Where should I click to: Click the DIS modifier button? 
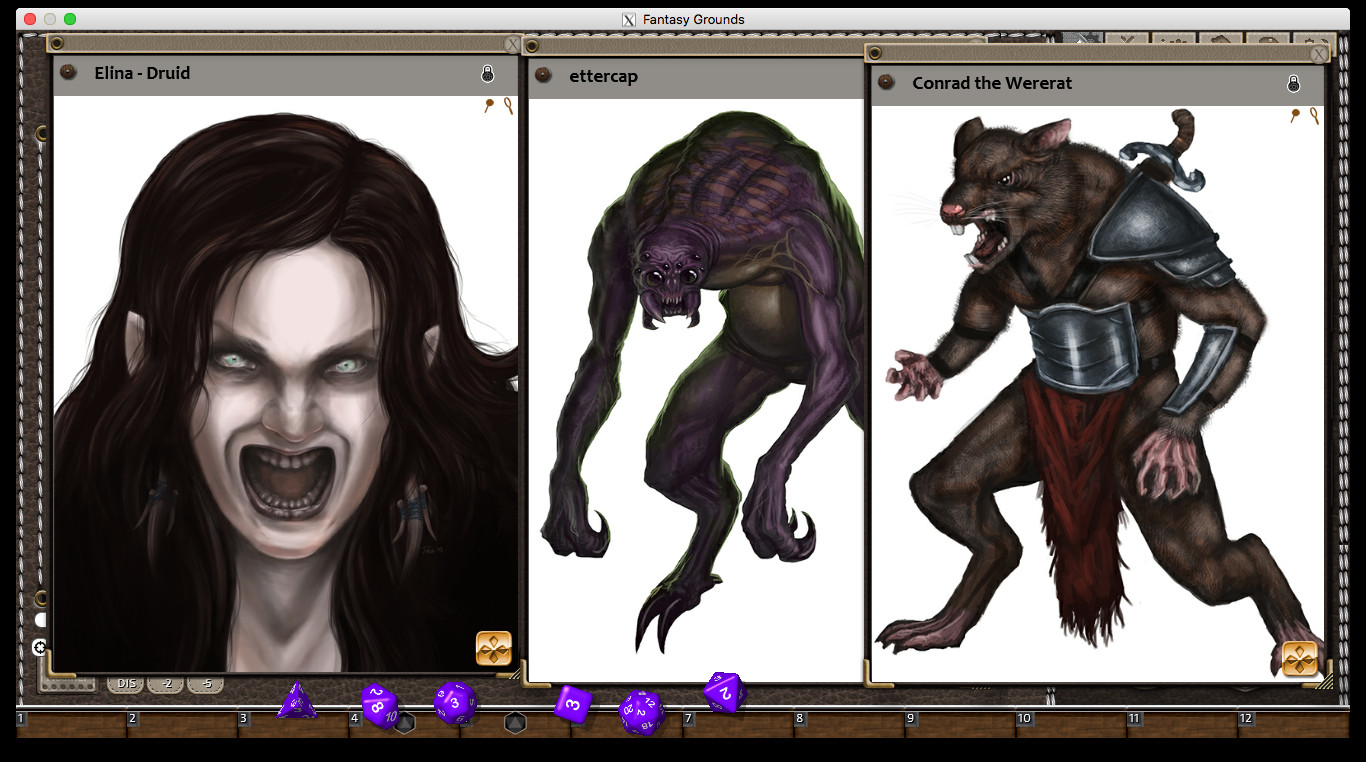tap(126, 684)
